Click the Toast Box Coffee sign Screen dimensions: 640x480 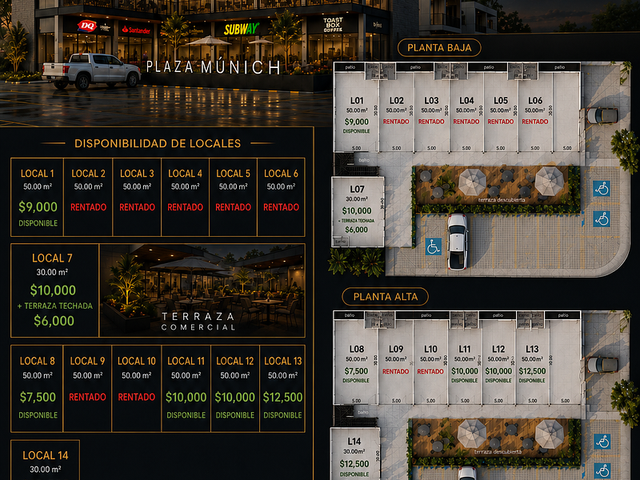(x=333, y=24)
